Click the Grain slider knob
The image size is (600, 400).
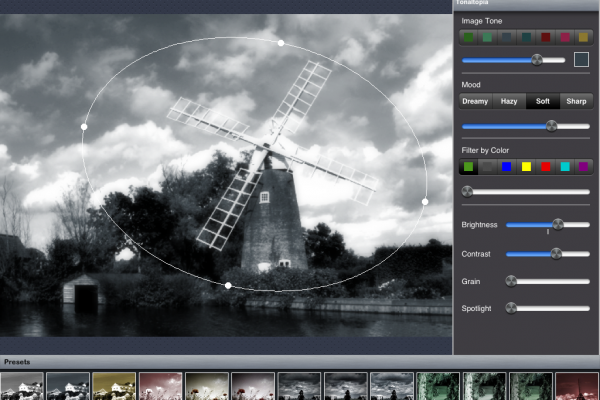(511, 281)
